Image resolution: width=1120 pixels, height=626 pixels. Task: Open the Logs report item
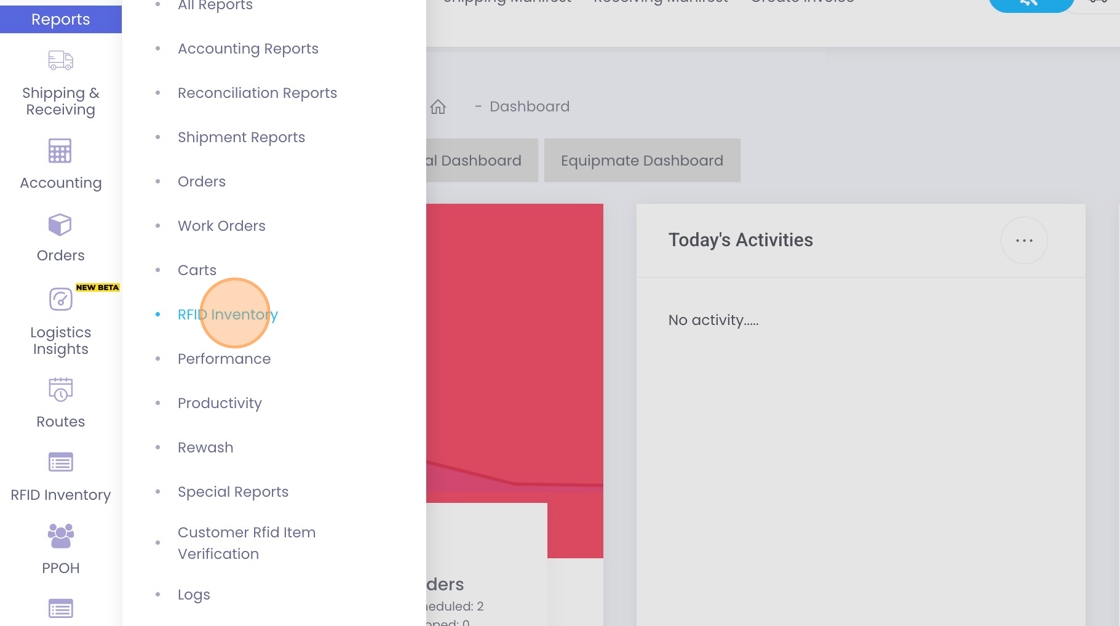[x=194, y=595]
